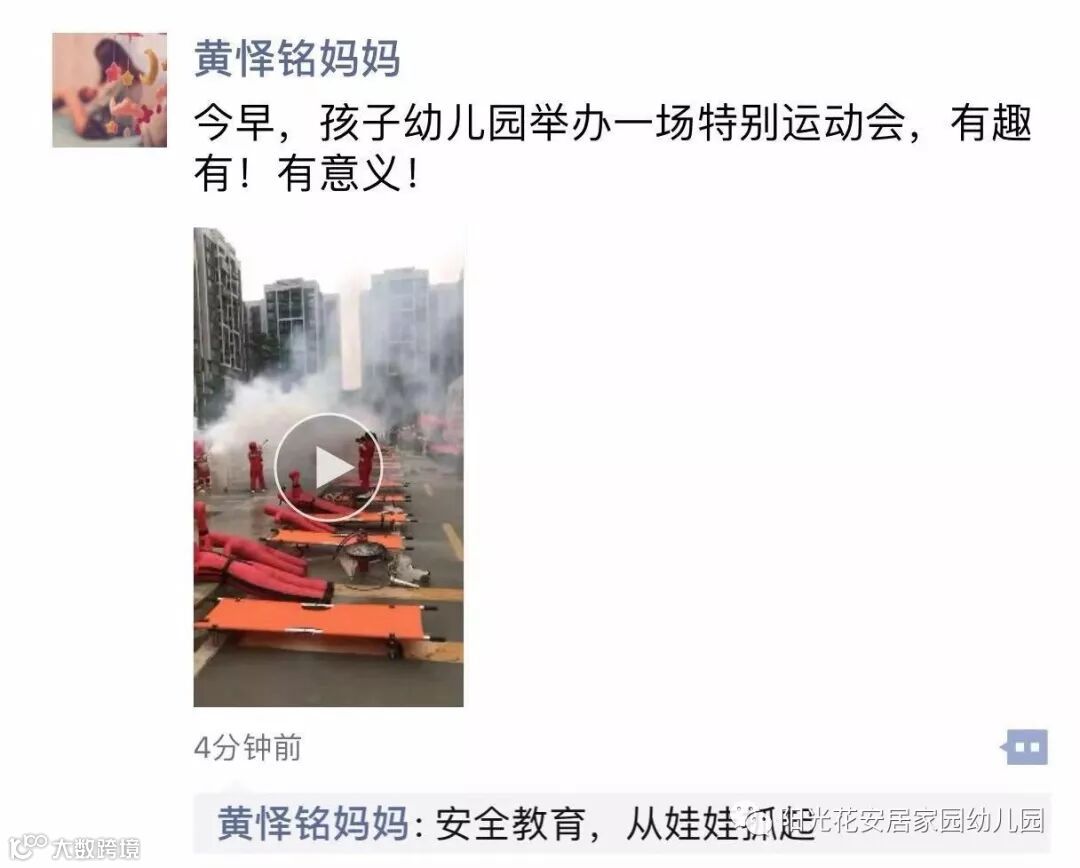Tap the 有趣 words ending first post line
The image size is (1080, 868).
[991, 124]
